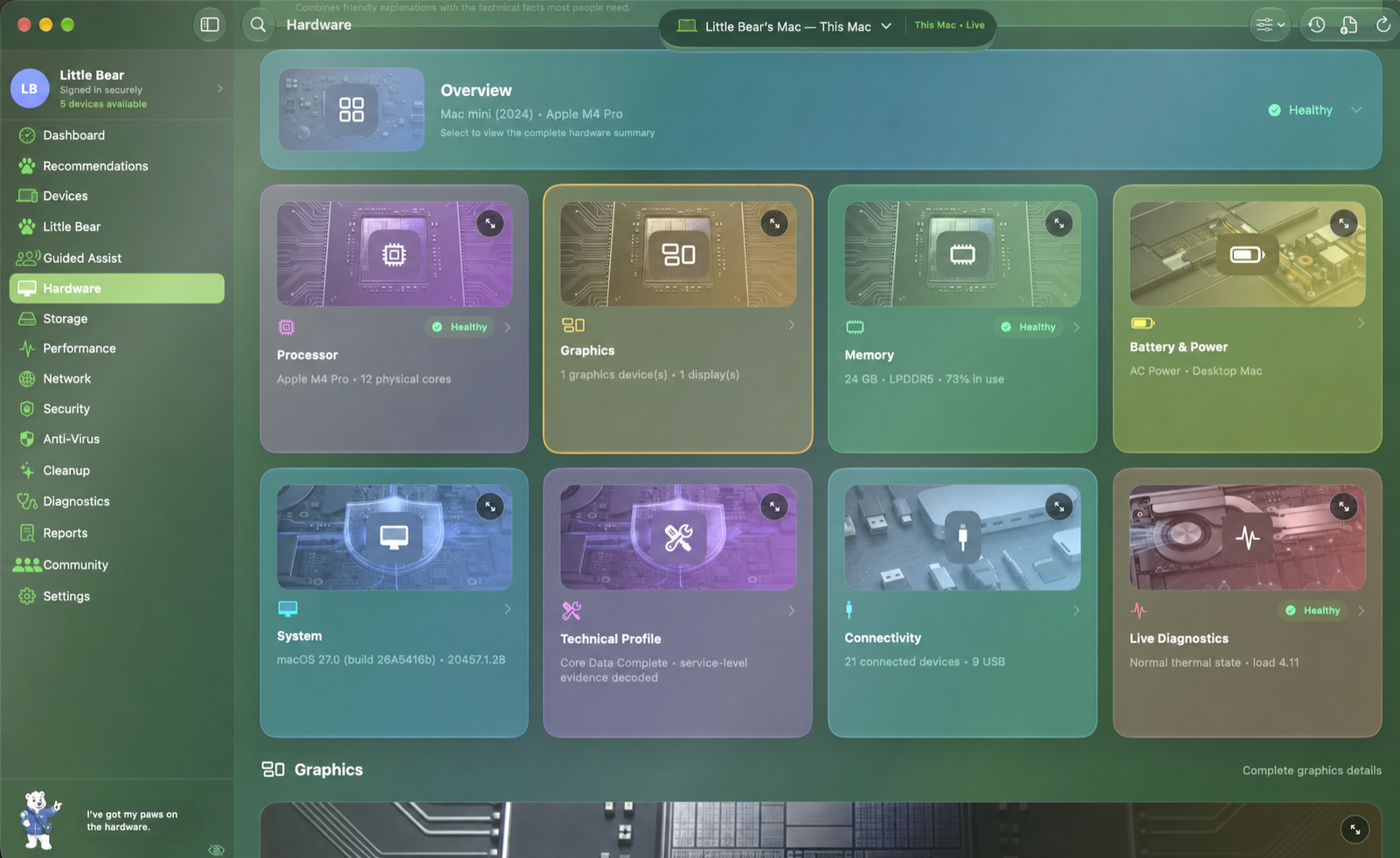1400x858 pixels.
Task: Go to Storage in the sidebar
Action: [117, 319]
